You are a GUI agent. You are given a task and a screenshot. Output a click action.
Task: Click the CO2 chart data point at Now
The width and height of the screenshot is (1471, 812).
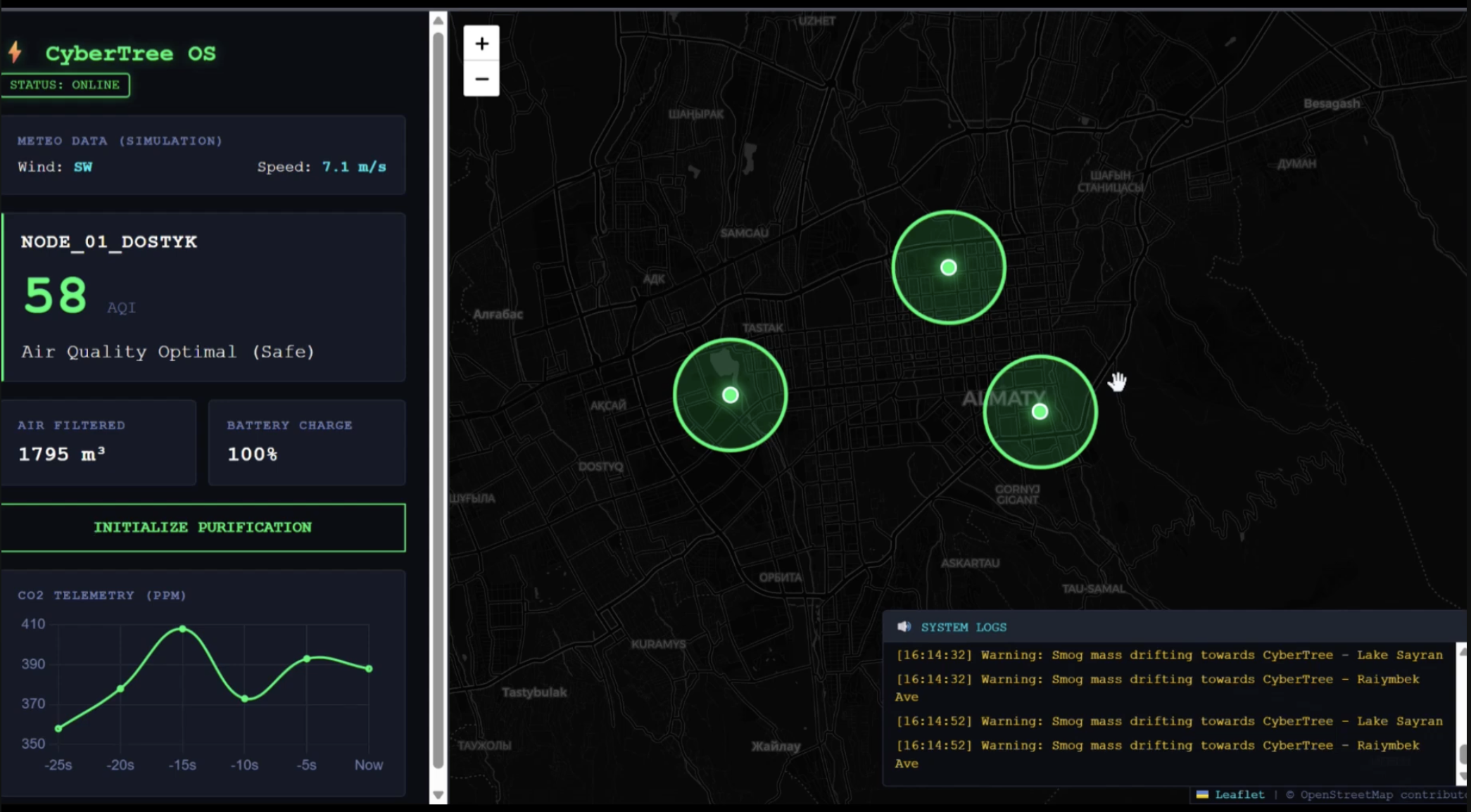[x=370, y=668]
